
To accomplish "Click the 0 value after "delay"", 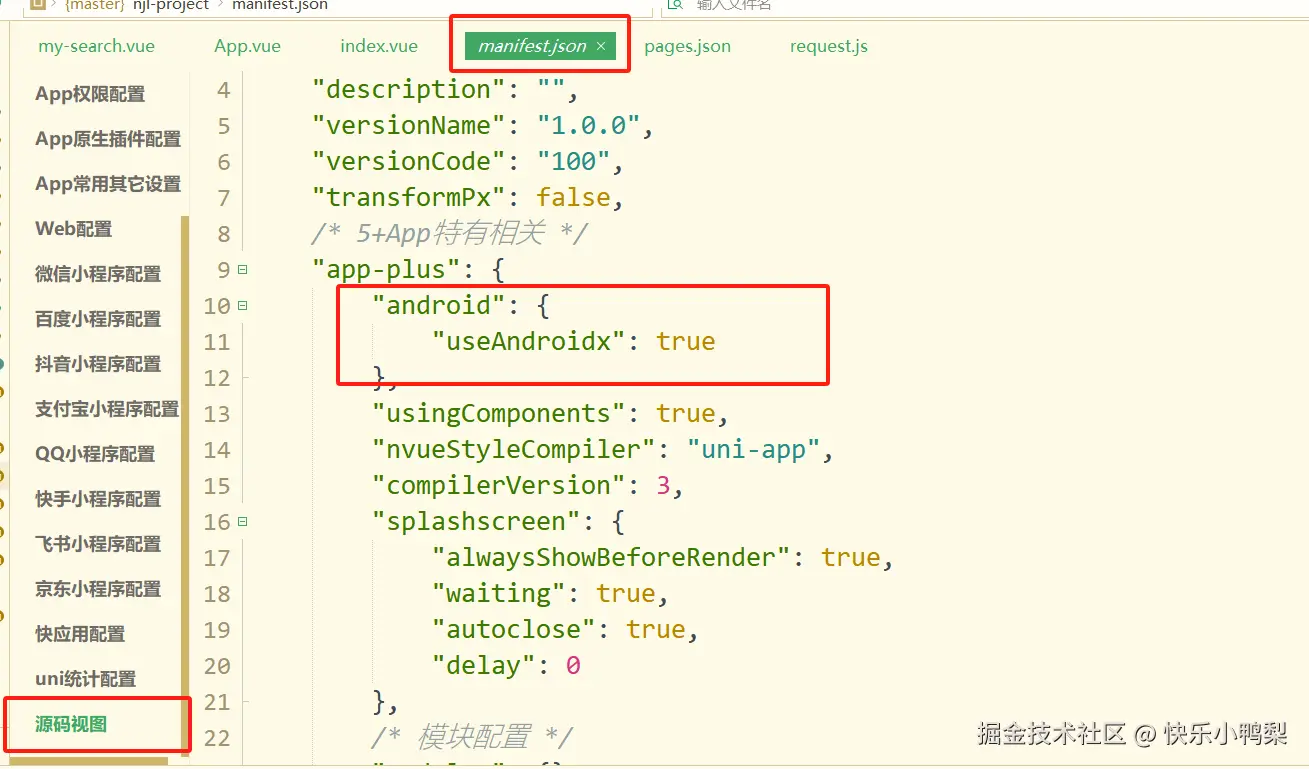I will (573, 666).
